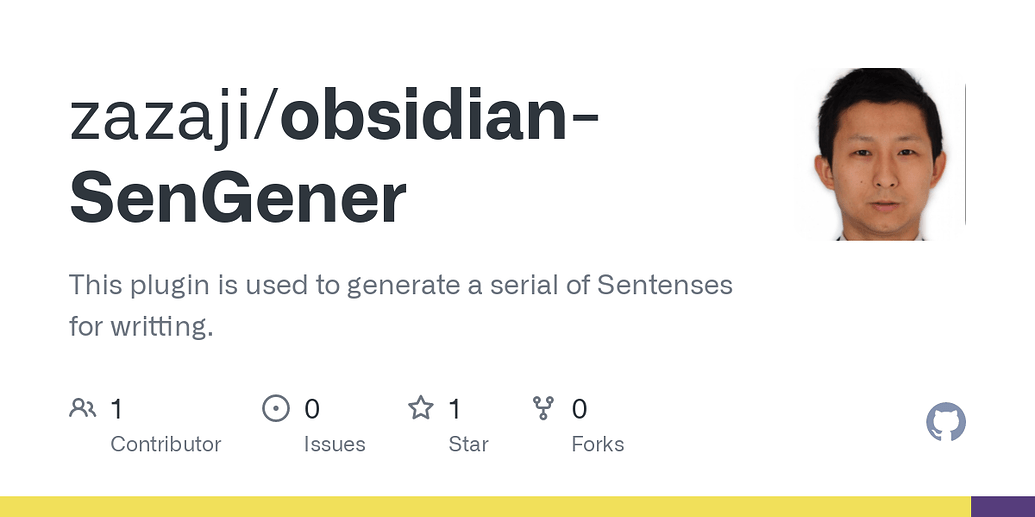Viewport: 1035px width, 517px height.
Task: Click the star count number 1
Action: click(x=455, y=408)
